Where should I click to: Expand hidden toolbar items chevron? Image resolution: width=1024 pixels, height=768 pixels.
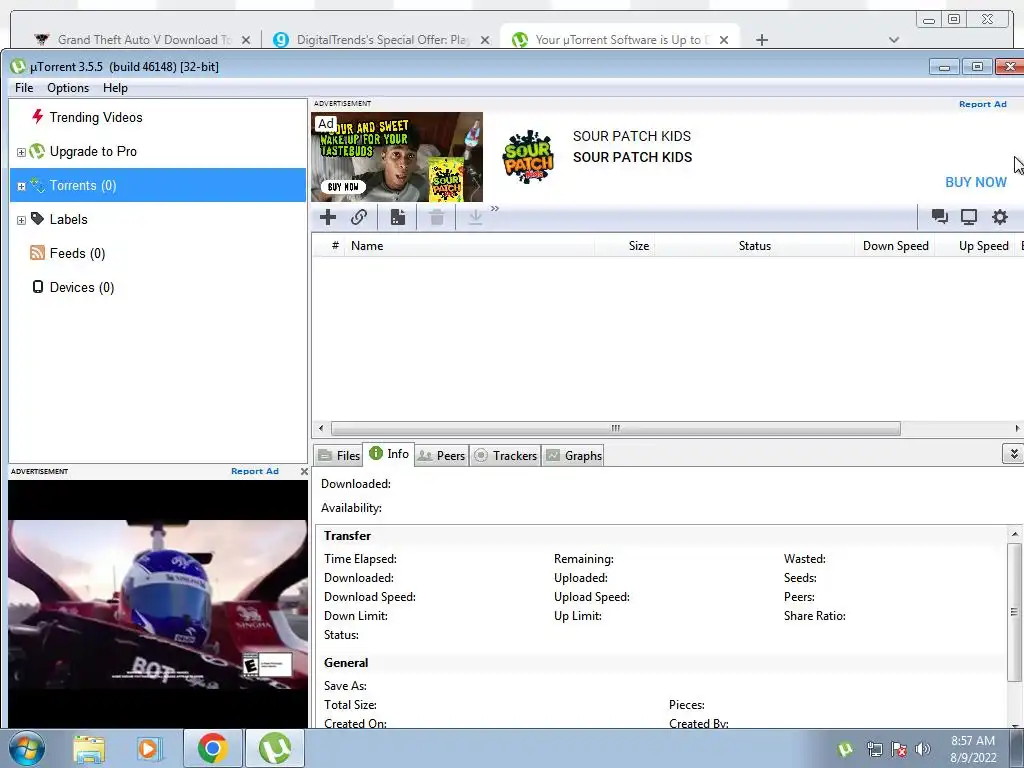(494, 209)
